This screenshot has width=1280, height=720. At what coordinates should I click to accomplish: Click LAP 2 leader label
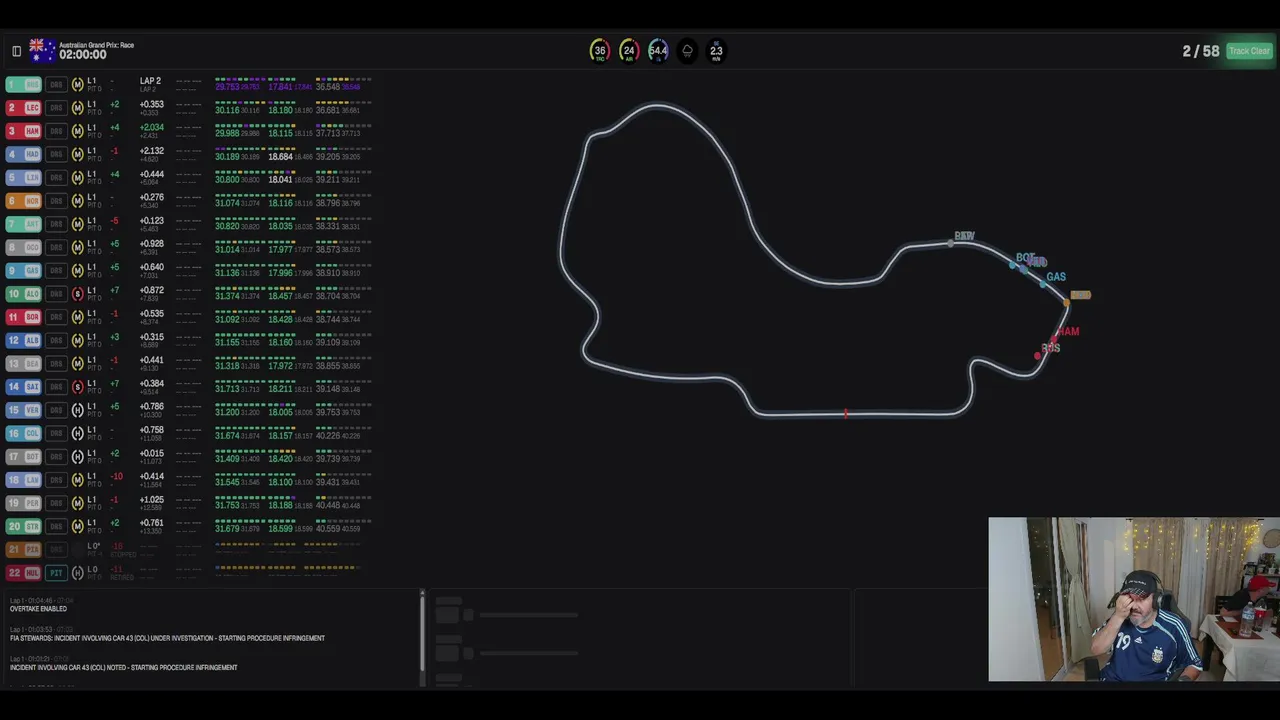click(x=150, y=81)
